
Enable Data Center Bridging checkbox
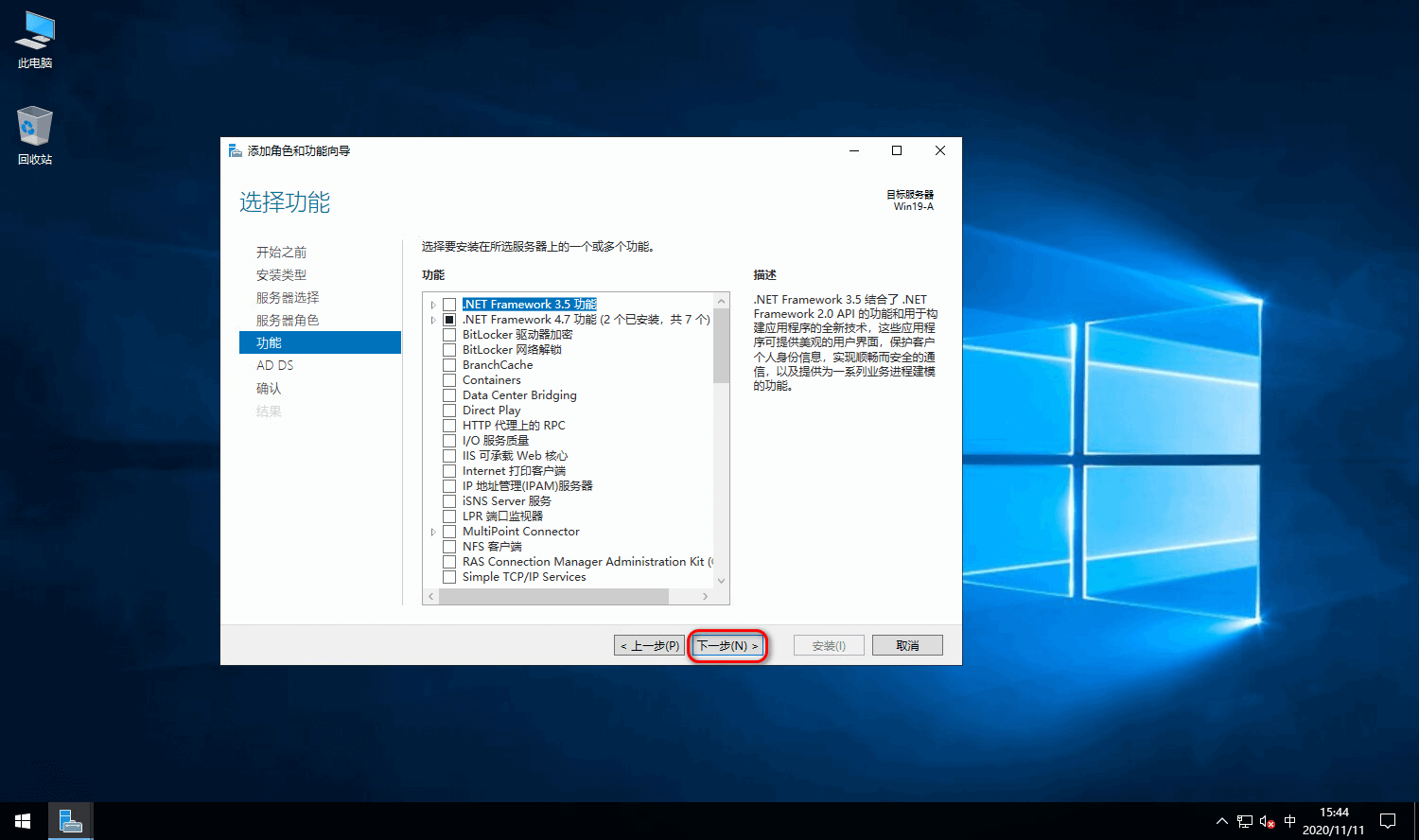point(449,395)
